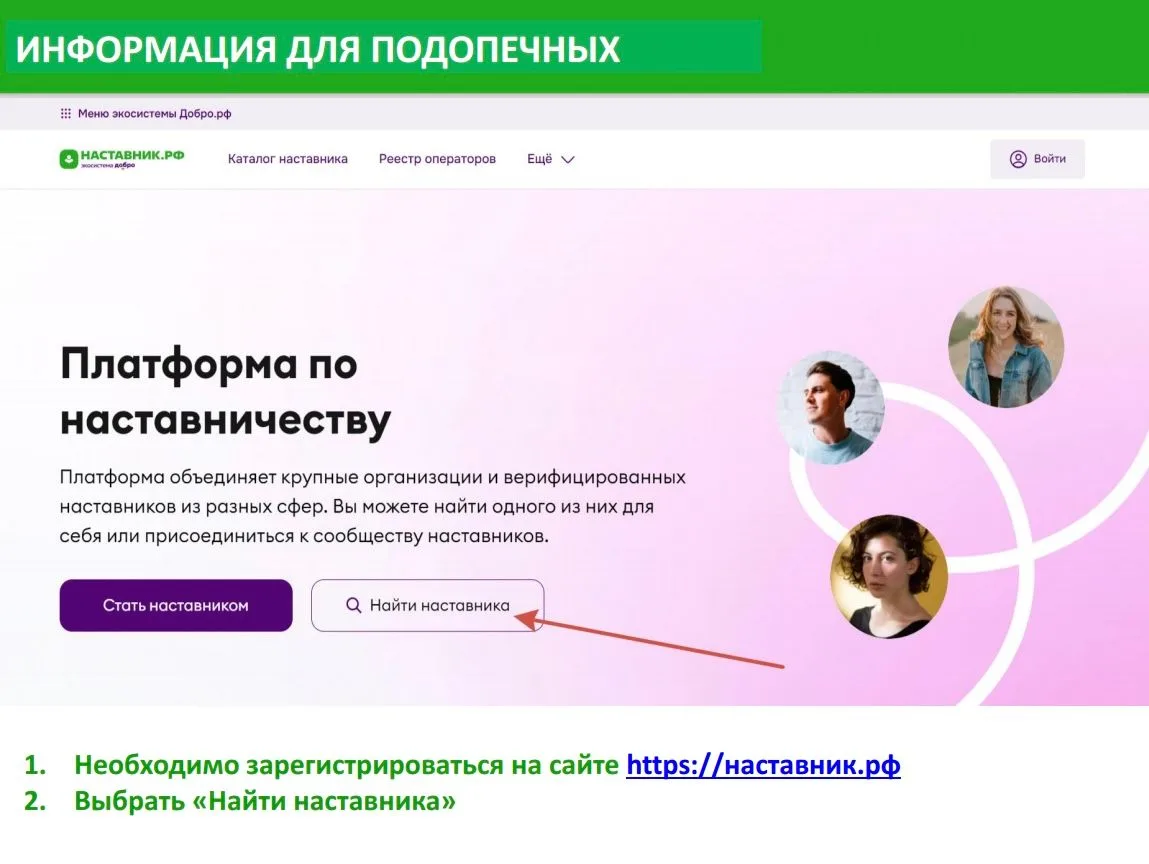
Task: Click the user profile icon in Войти
Action: pyautogui.click(x=1018, y=159)
